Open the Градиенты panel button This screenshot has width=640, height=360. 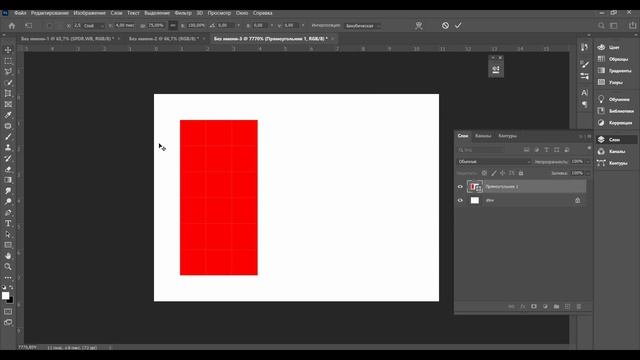pos(615,71)
